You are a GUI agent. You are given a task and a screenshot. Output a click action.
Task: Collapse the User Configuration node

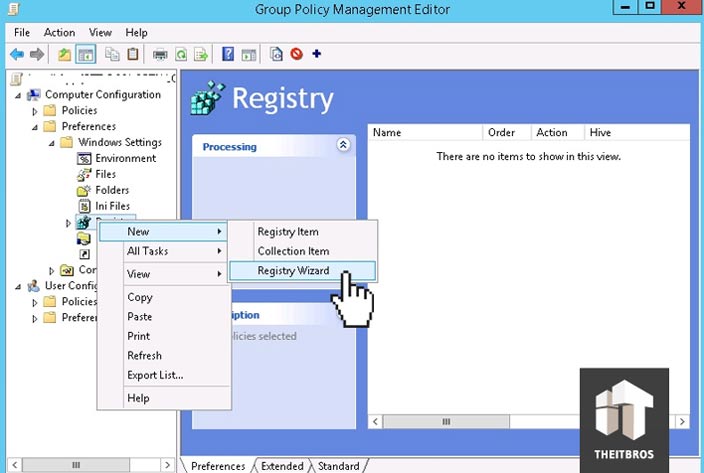(x=18, y=286)
